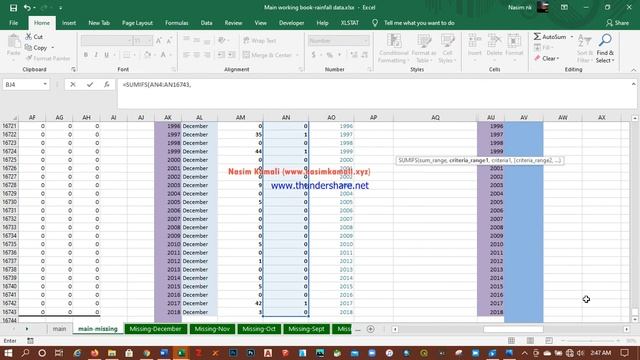Click AutoSum sigma button

(x=550, y=37)
